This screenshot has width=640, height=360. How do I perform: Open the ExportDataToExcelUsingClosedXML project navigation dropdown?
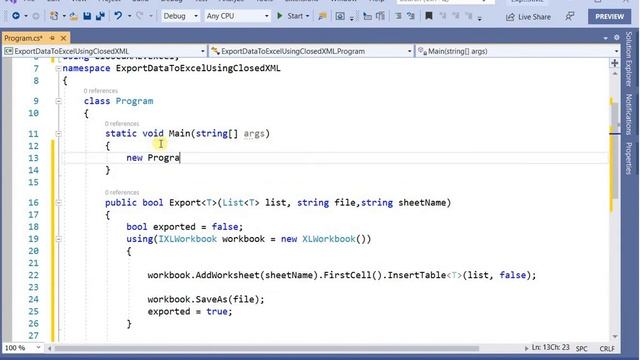[104, 51]
